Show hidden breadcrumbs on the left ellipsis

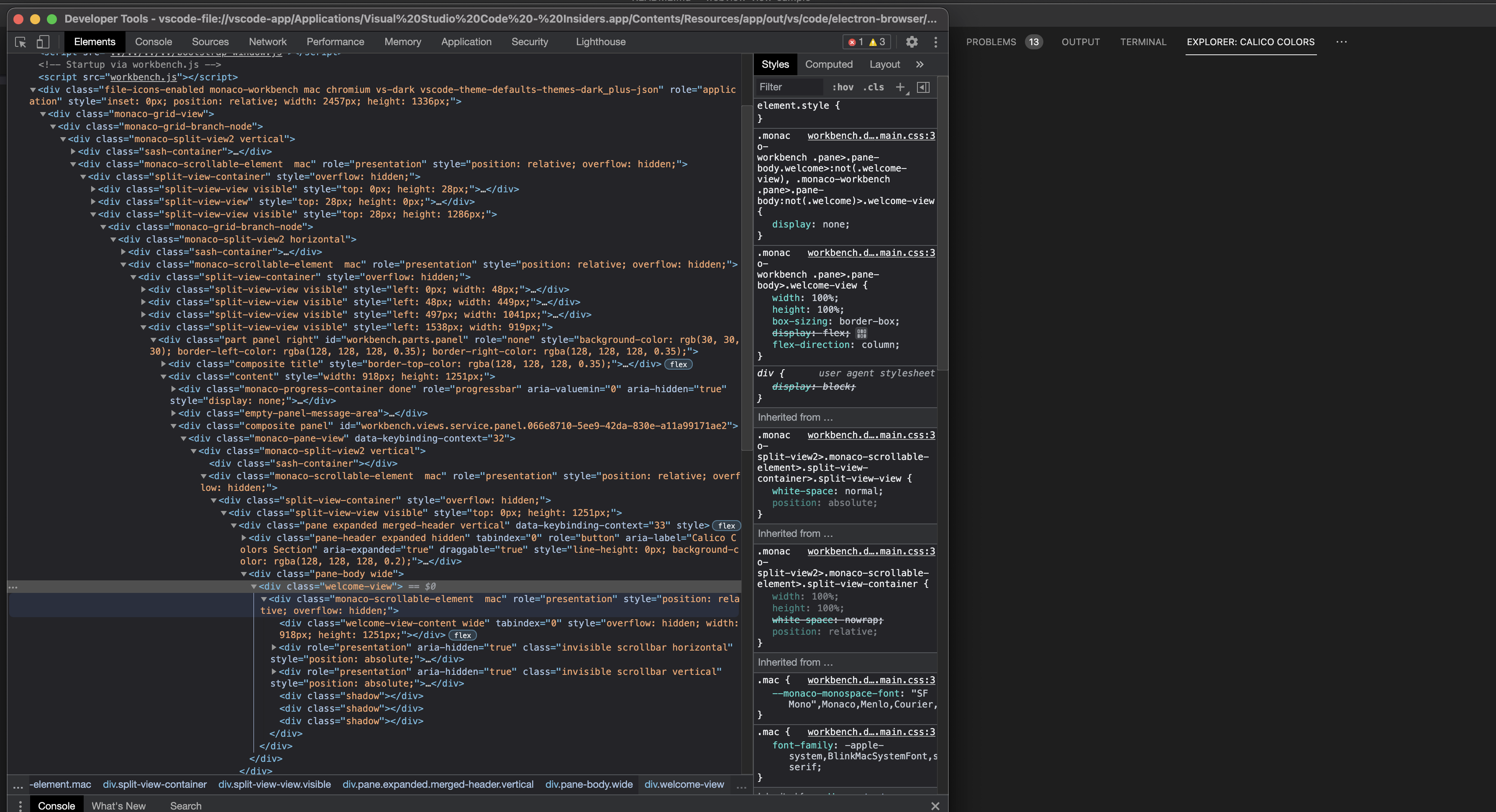click(x=18, y=786)
